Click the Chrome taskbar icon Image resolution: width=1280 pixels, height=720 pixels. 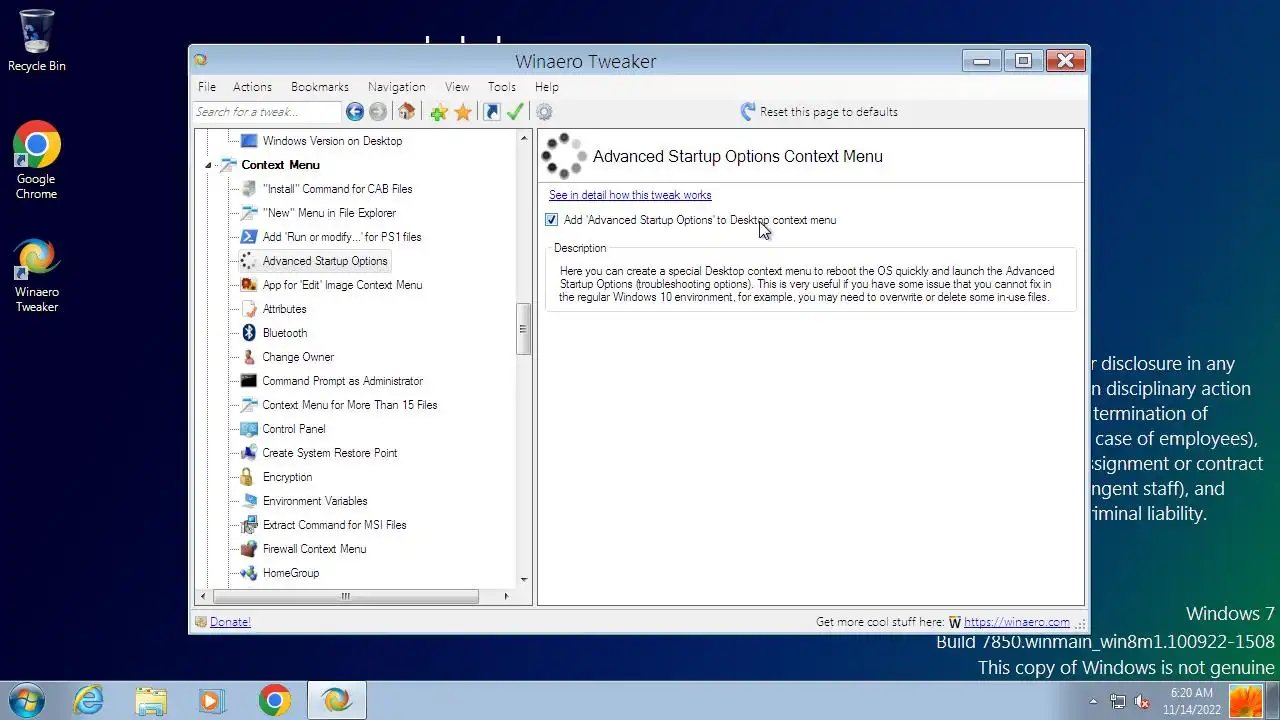(274, 701)
